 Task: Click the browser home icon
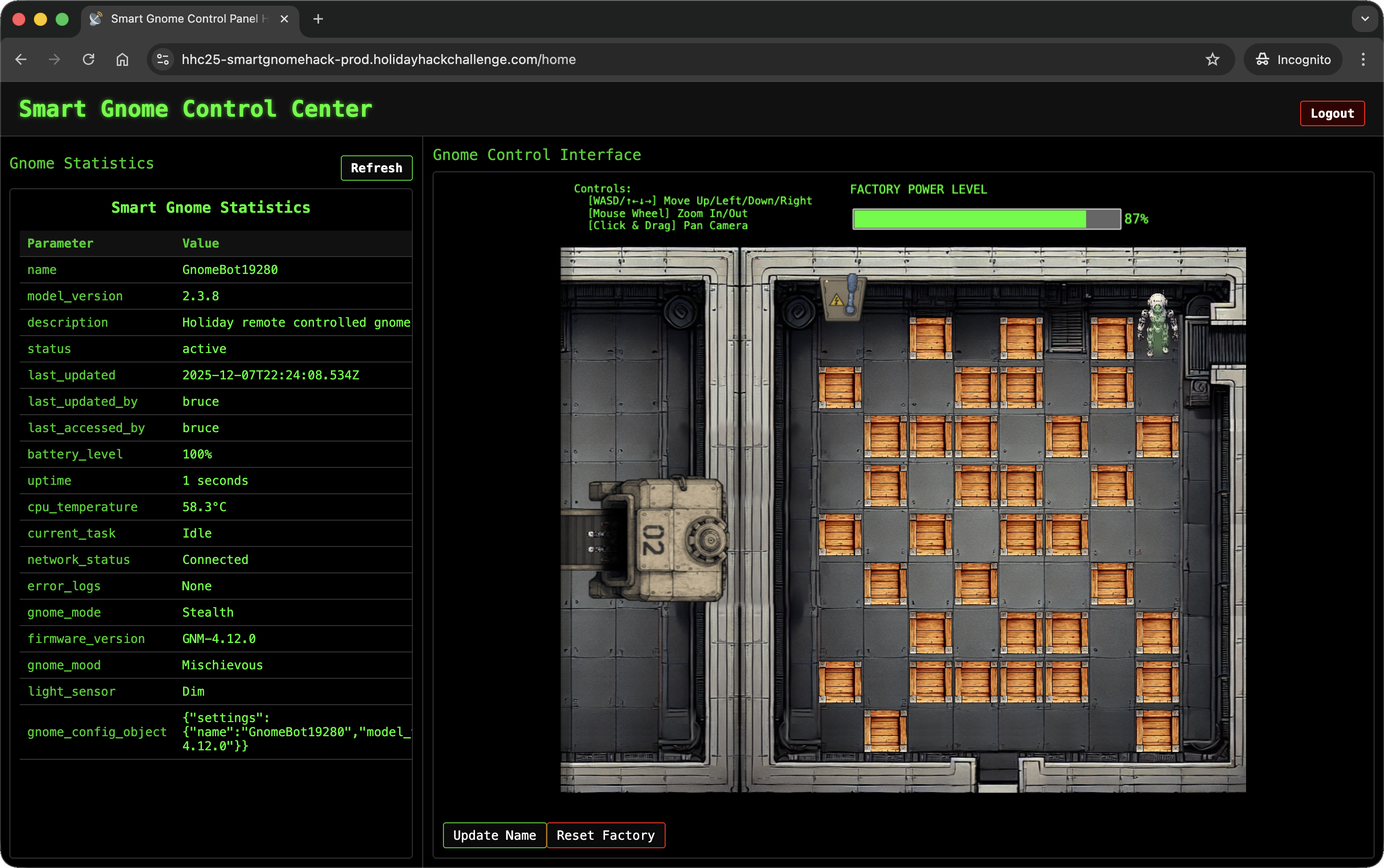pyautogui.click(x=122, y=59)
